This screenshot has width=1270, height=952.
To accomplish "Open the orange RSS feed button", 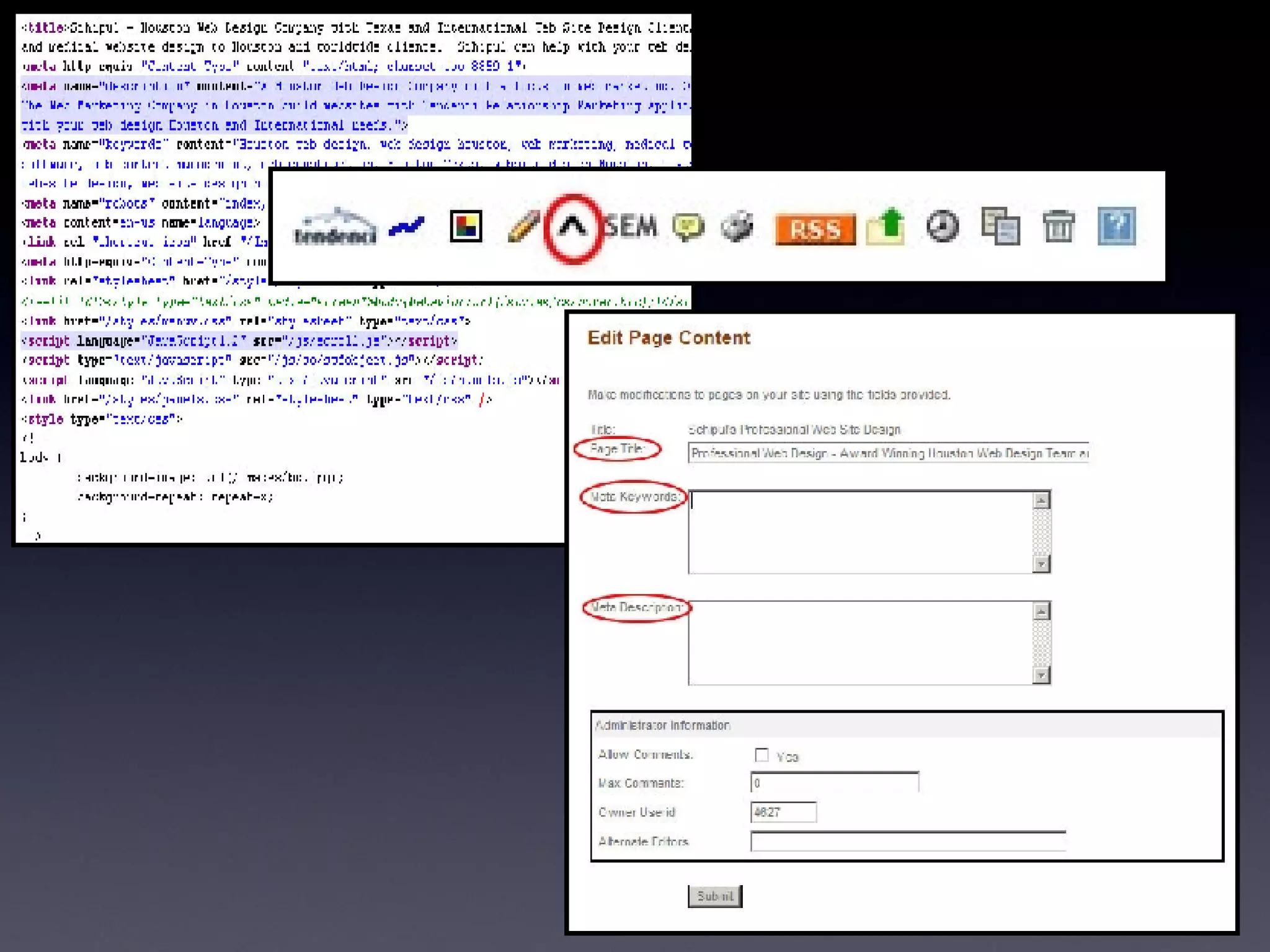I will [x=815, y=229].
